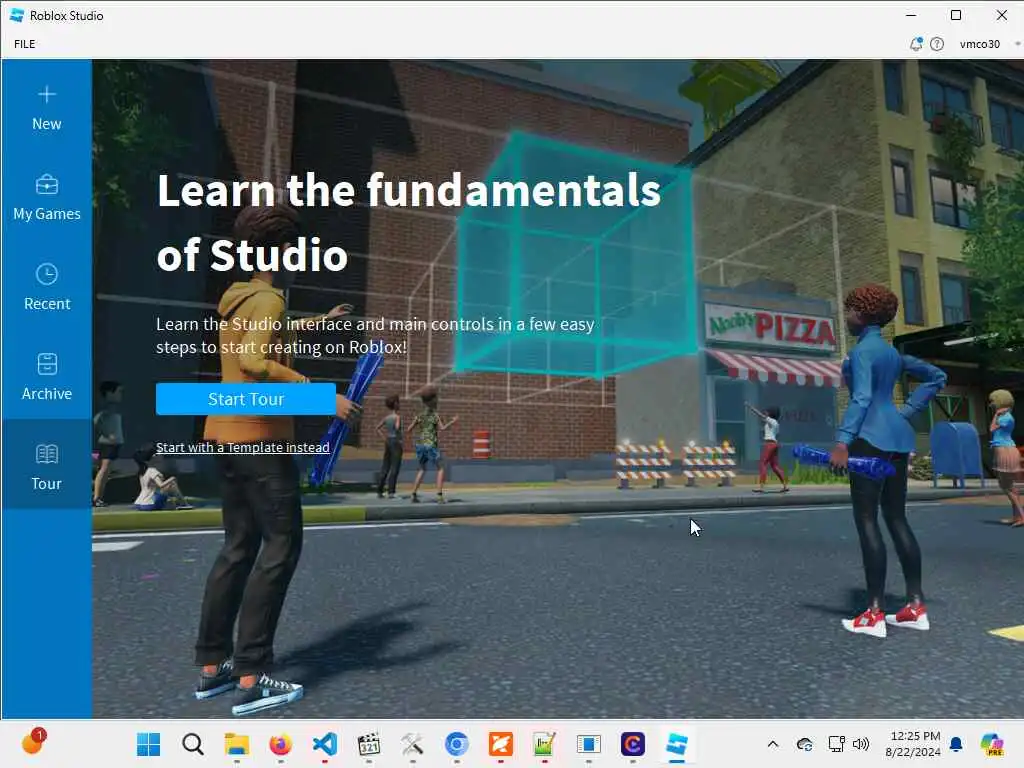This screenshot has width=1024, height=768.
Task: Open the clock and date display
Action: coord(913,744)
